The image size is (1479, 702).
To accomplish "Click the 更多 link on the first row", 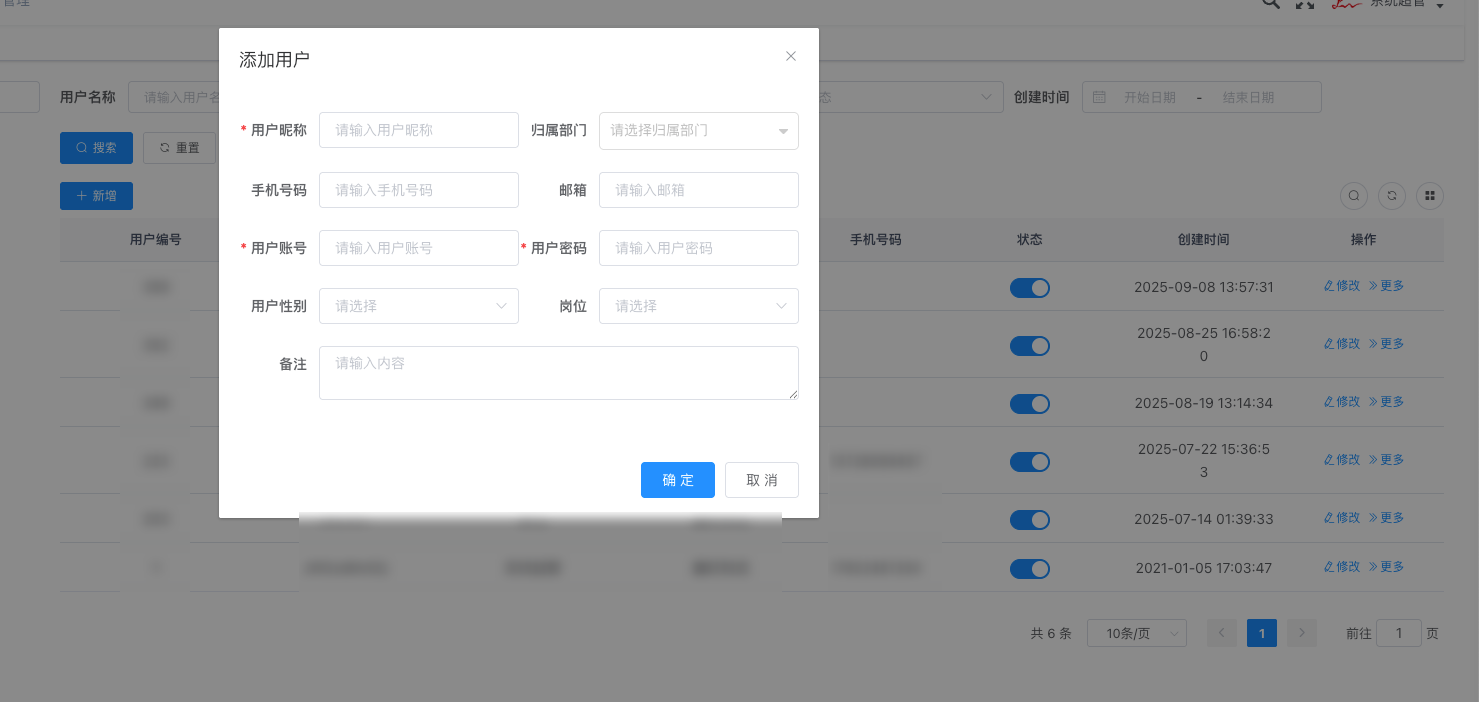I will (x=1389, y=285).
